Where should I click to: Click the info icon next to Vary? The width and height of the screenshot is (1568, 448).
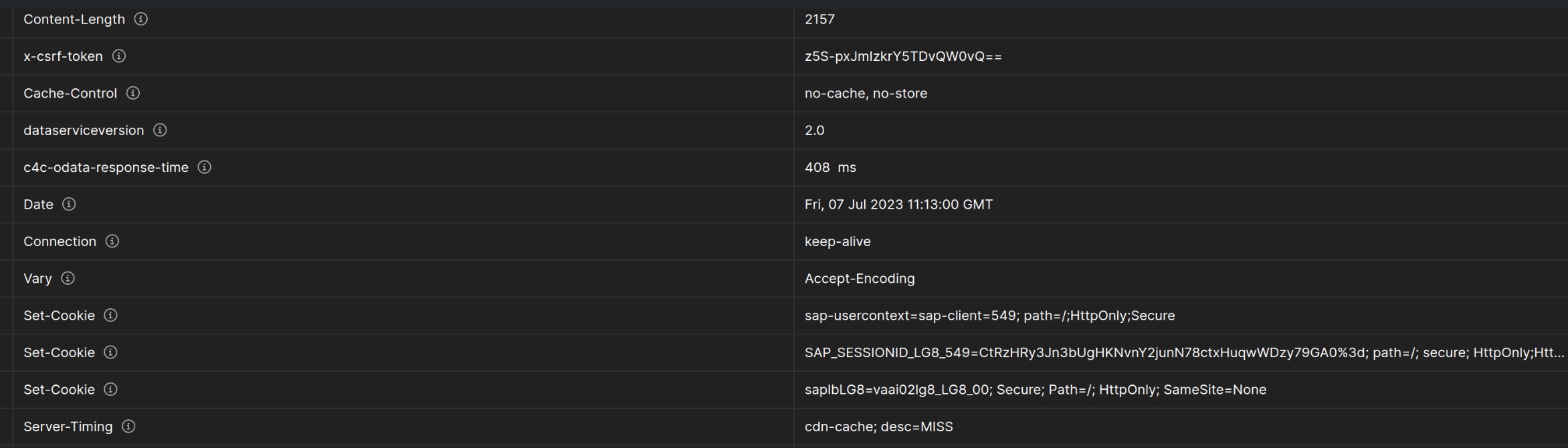(68, 278)
